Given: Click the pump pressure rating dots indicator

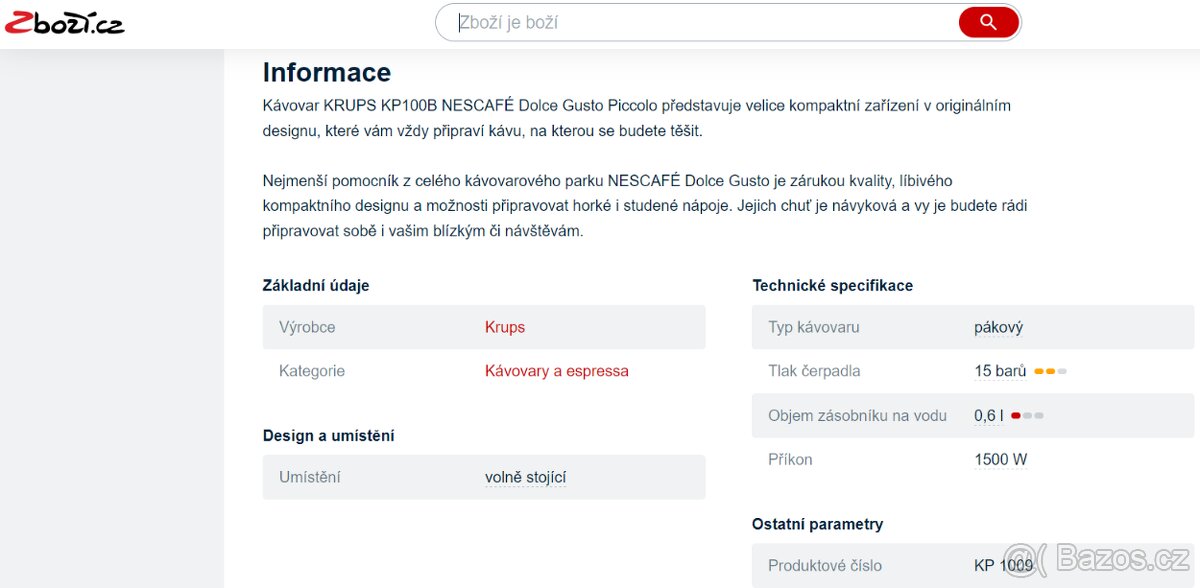Looking at the screenshot, I should pos(1050,372).
